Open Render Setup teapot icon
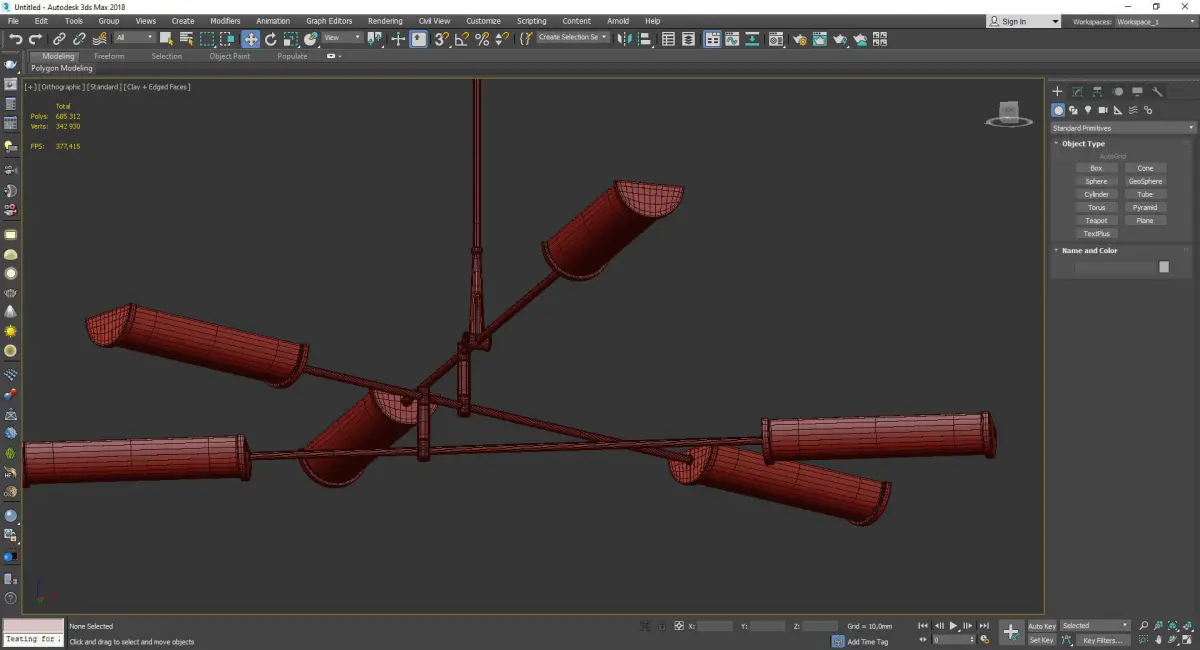The width and height of the screenshot is (1200, 650). (x=799, y=39)
